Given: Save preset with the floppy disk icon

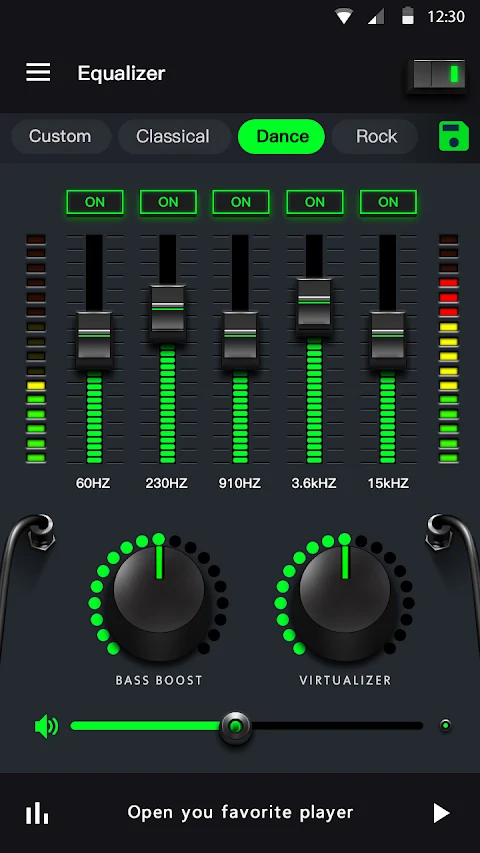Looking at the screenshot, I should (454, 136).
